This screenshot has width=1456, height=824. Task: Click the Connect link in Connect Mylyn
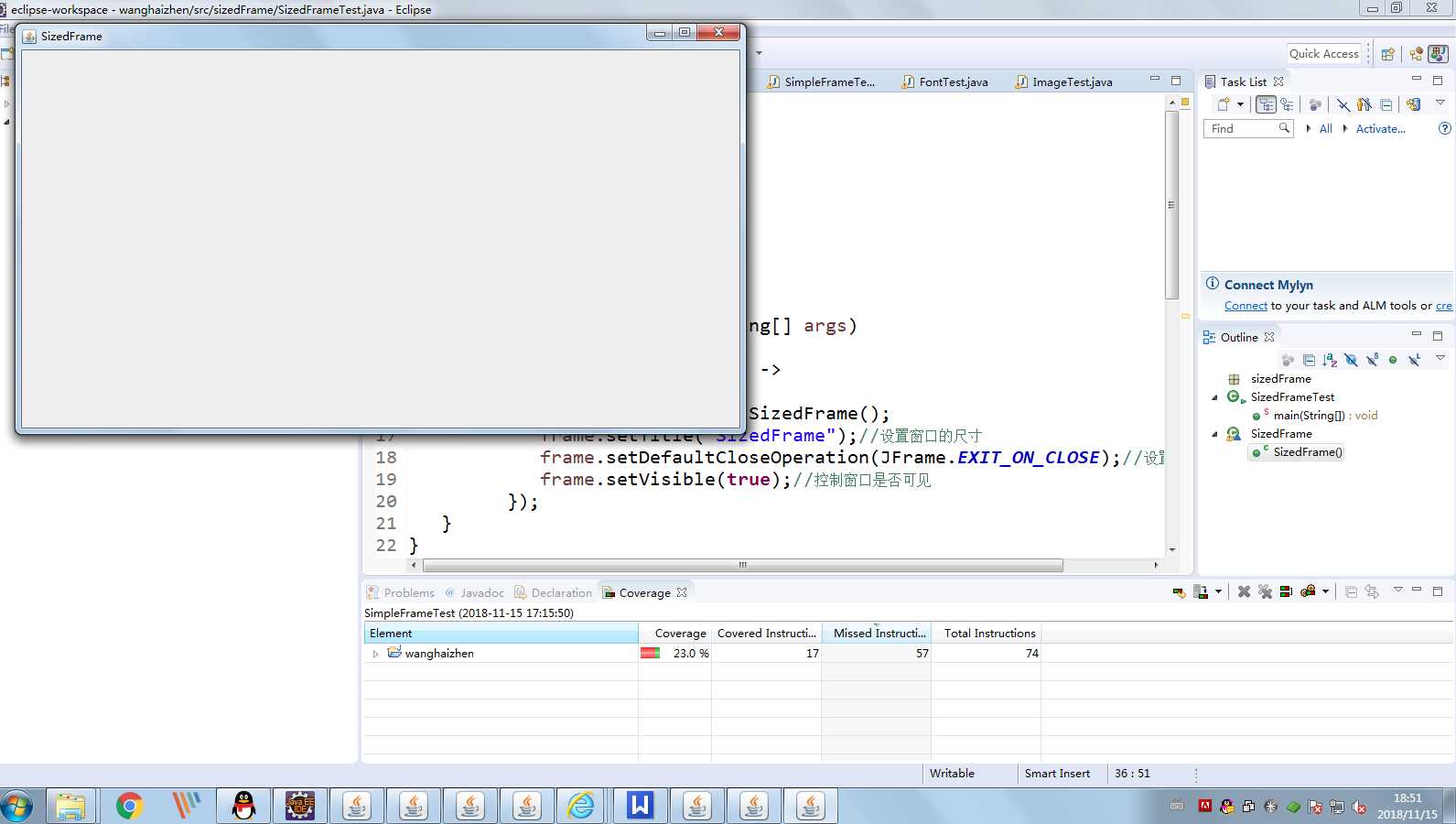pyautogui.click(x=1246, y=306)
